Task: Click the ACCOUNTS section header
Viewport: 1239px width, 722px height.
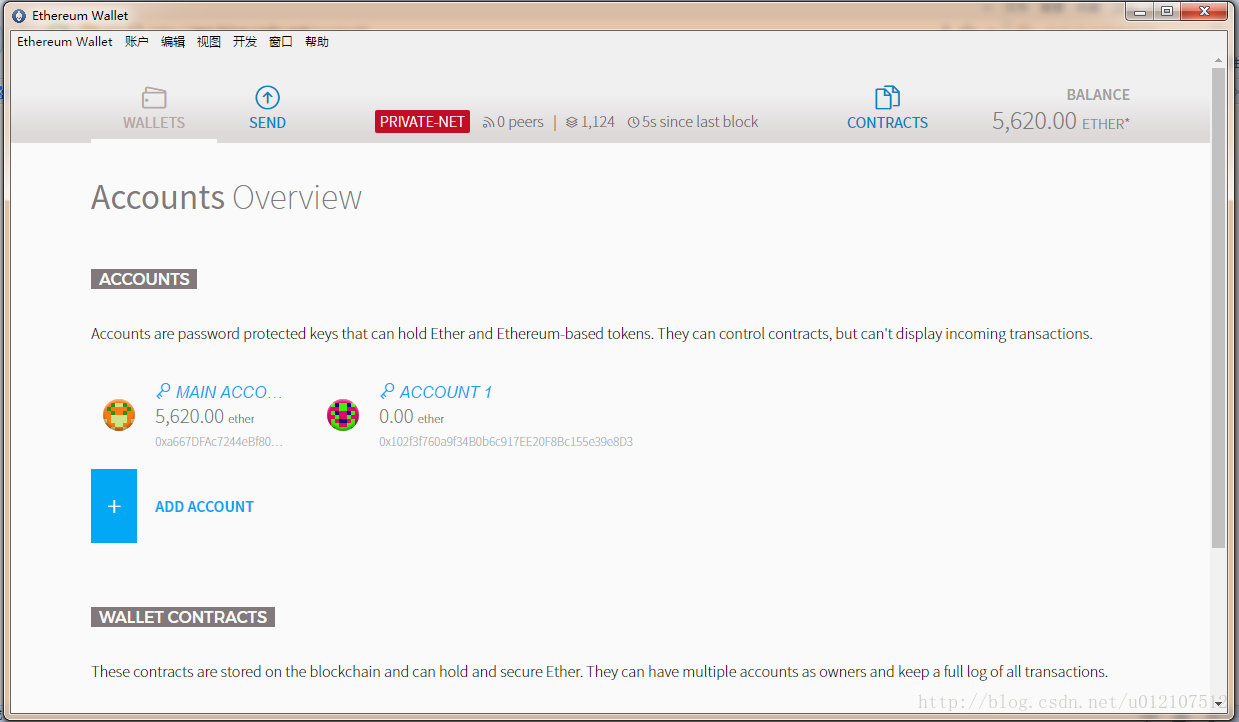Action: click(x=144, y=279)
